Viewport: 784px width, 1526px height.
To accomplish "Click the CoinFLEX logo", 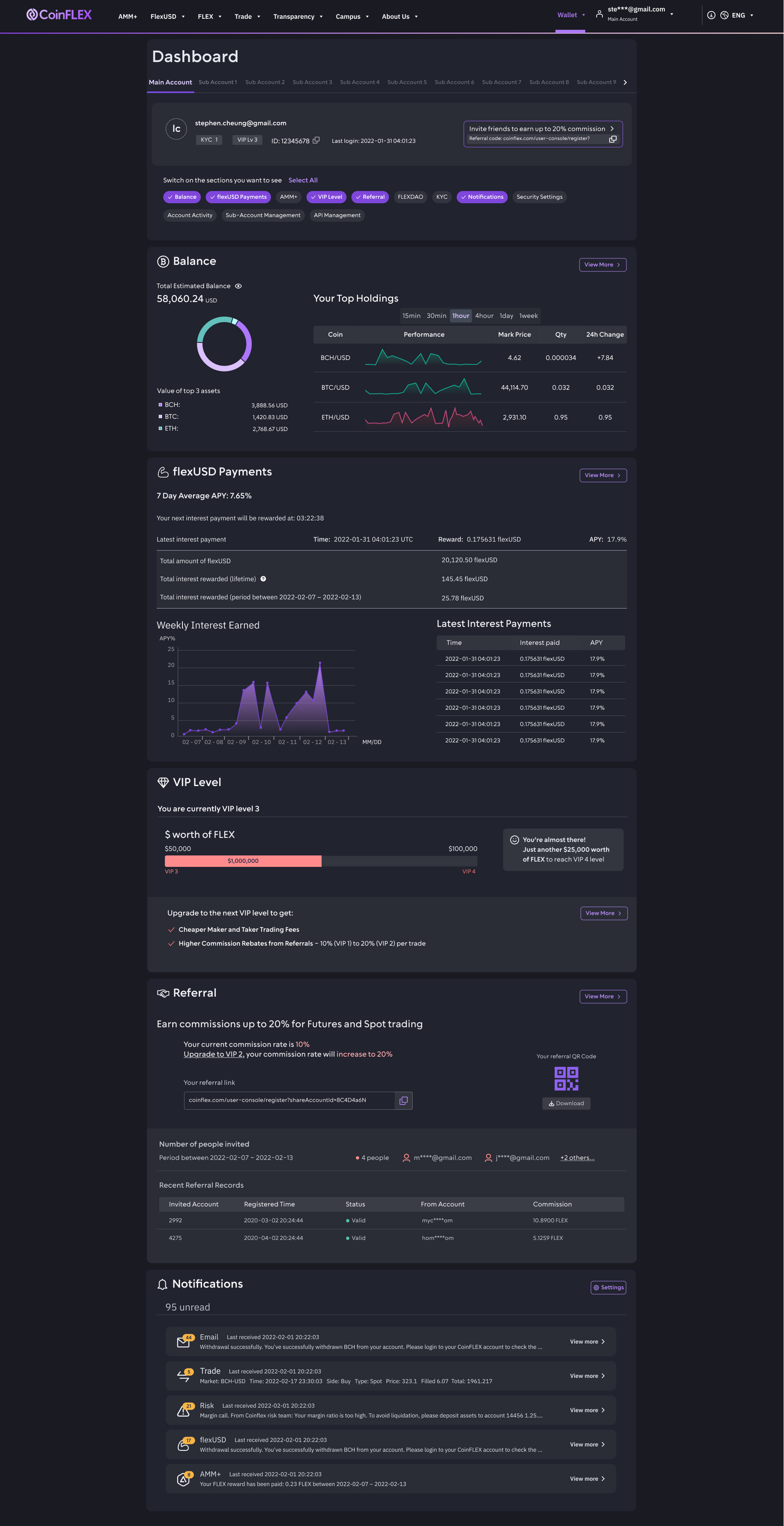I will [59, 15].
